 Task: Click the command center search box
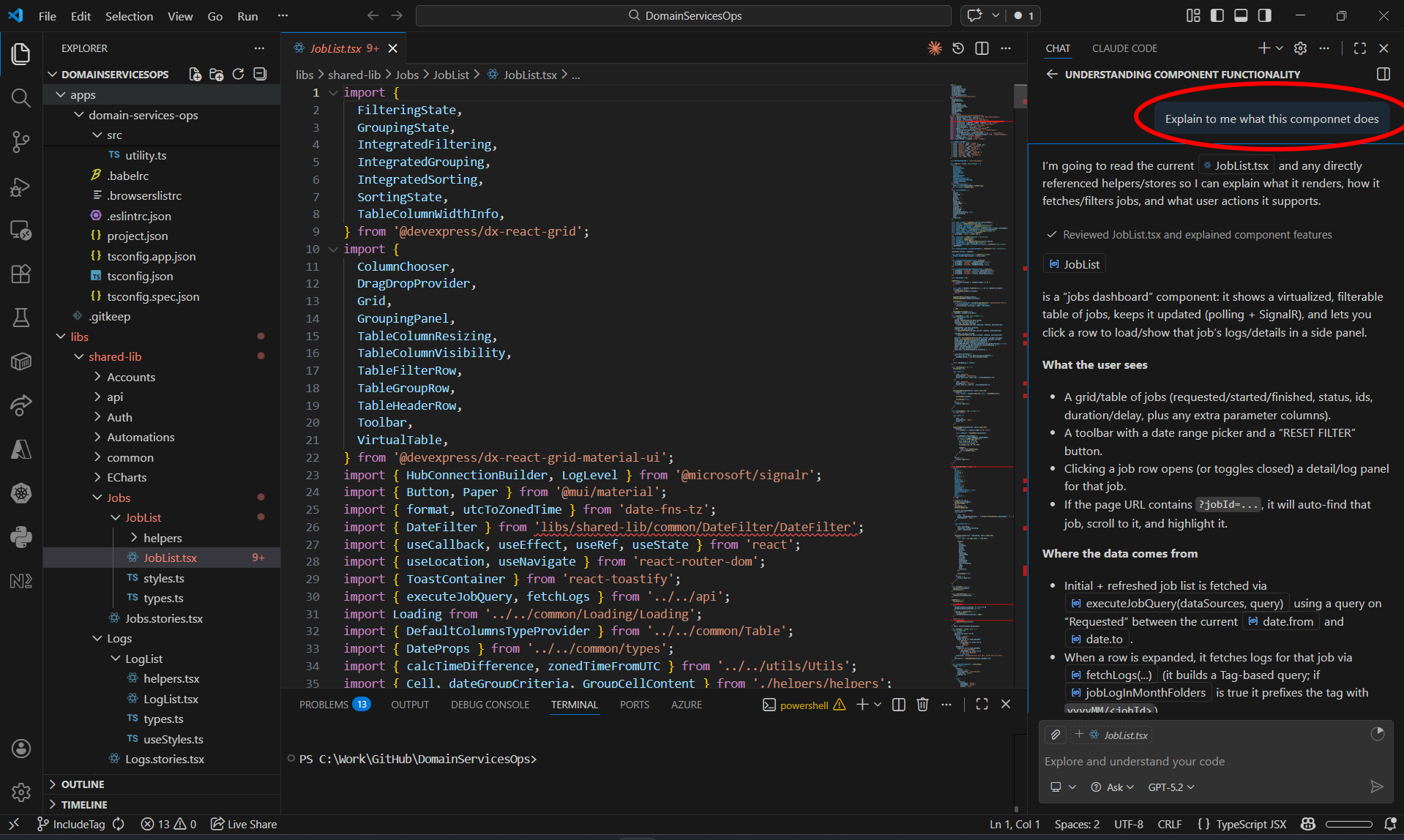(x=684, y=15)
